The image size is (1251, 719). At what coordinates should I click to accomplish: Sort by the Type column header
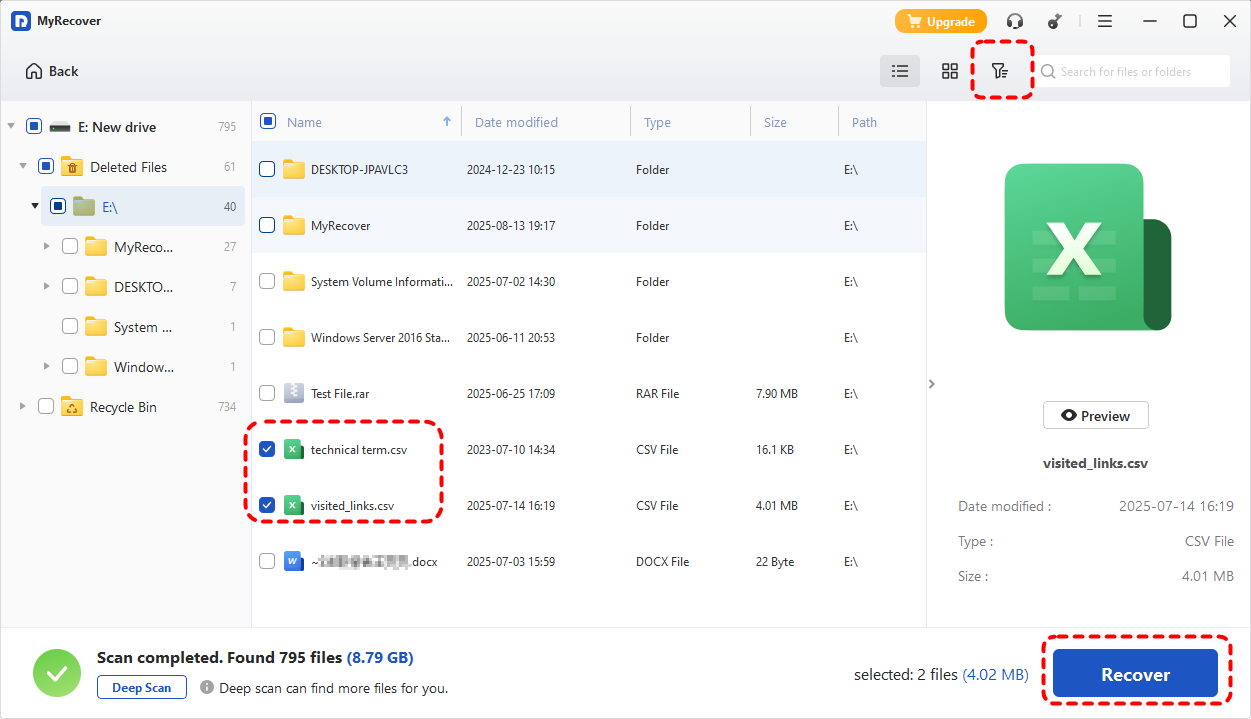pyautogui.click(x=657, y=122)
